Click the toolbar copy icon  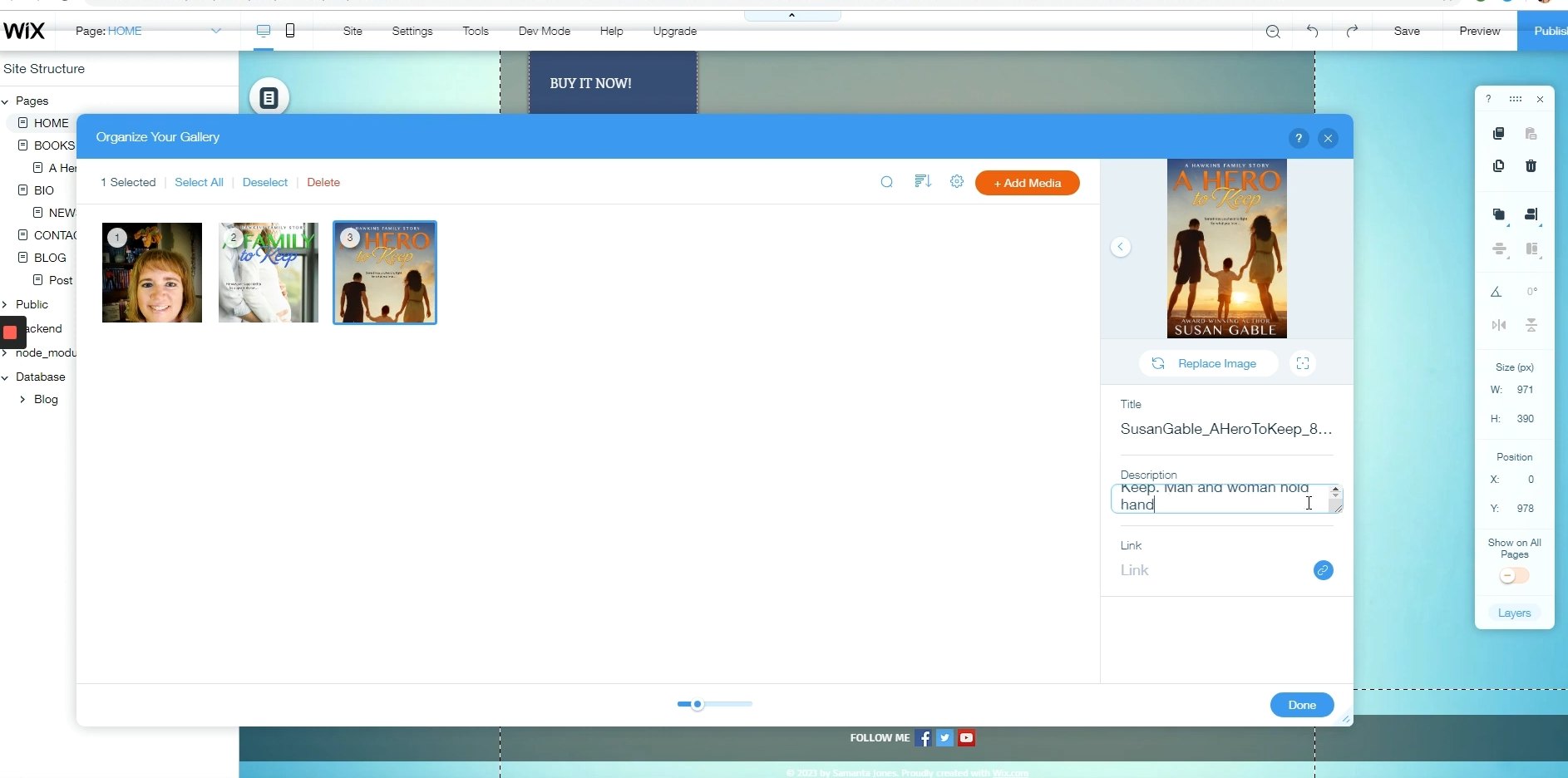(x=1498, y=133)
